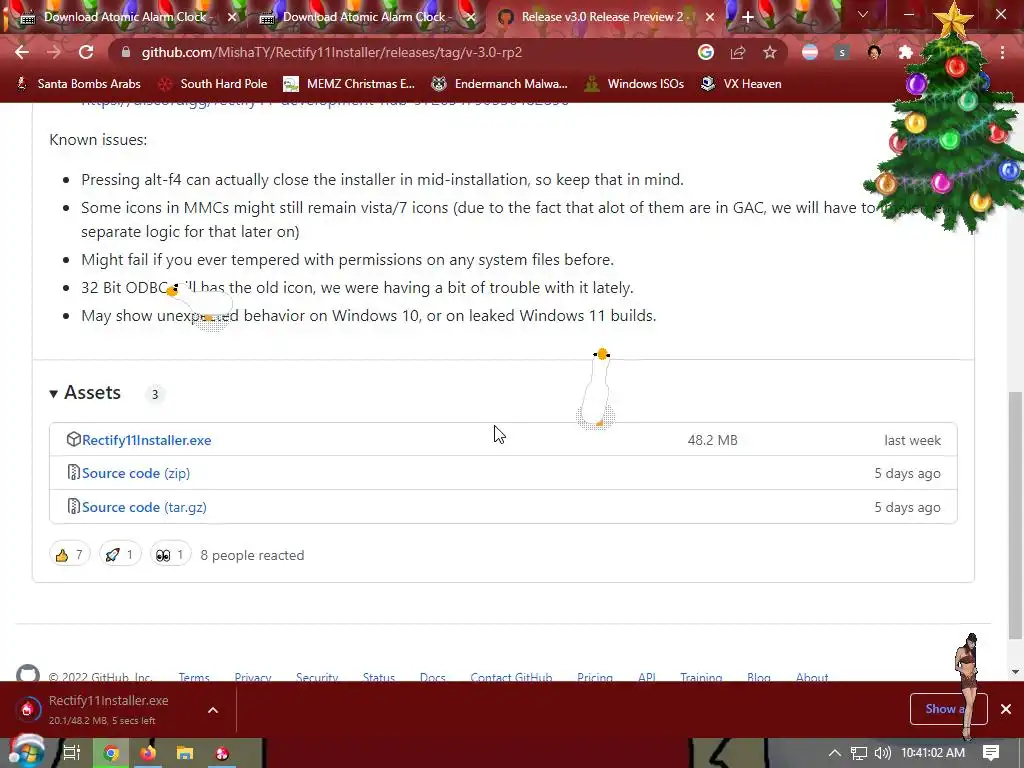Bookmark this page with the star icon
Screen dimensions: 1024x768
(x=770, y=52)
